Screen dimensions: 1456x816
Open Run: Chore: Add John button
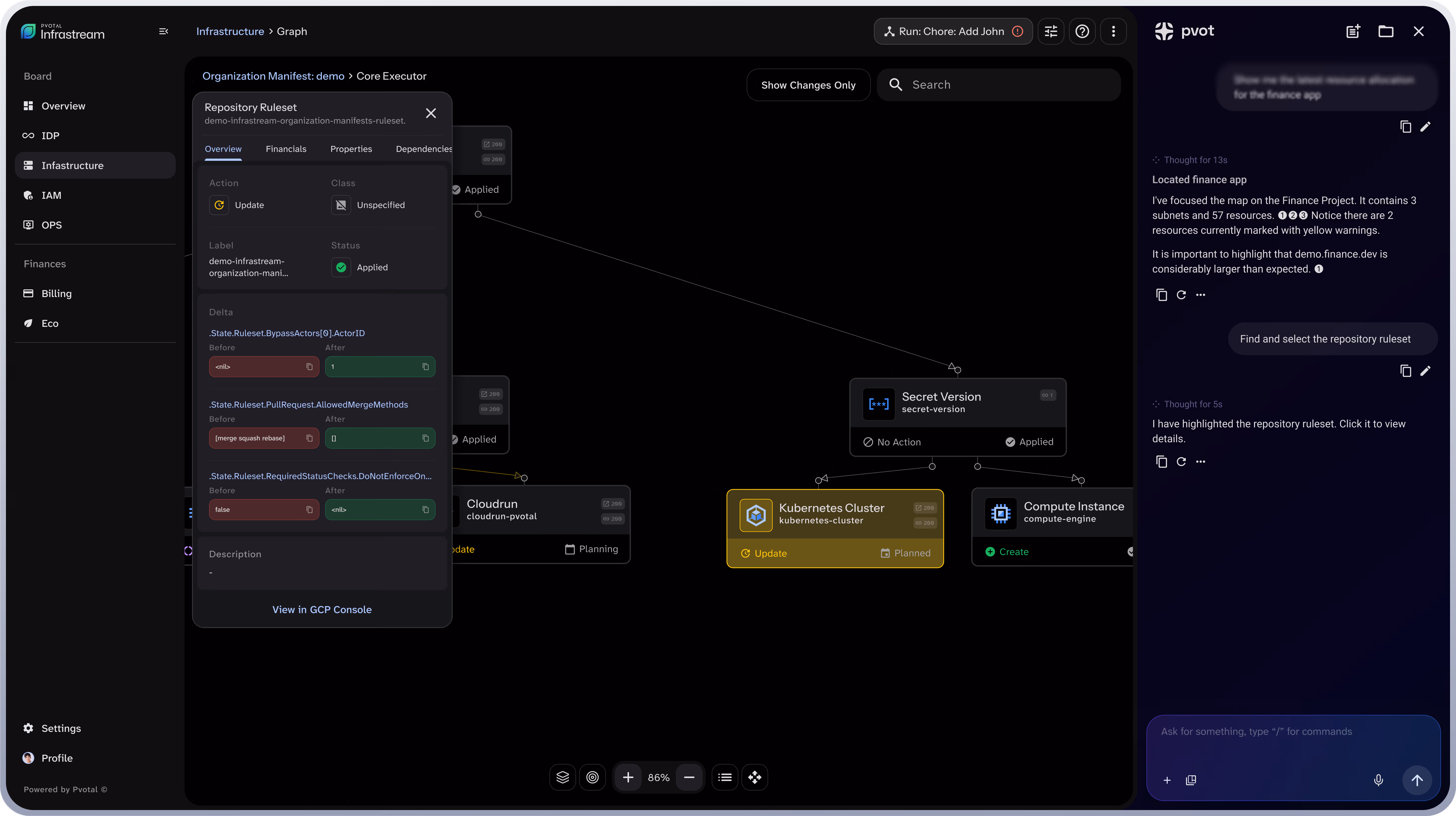tap(953, 32)
